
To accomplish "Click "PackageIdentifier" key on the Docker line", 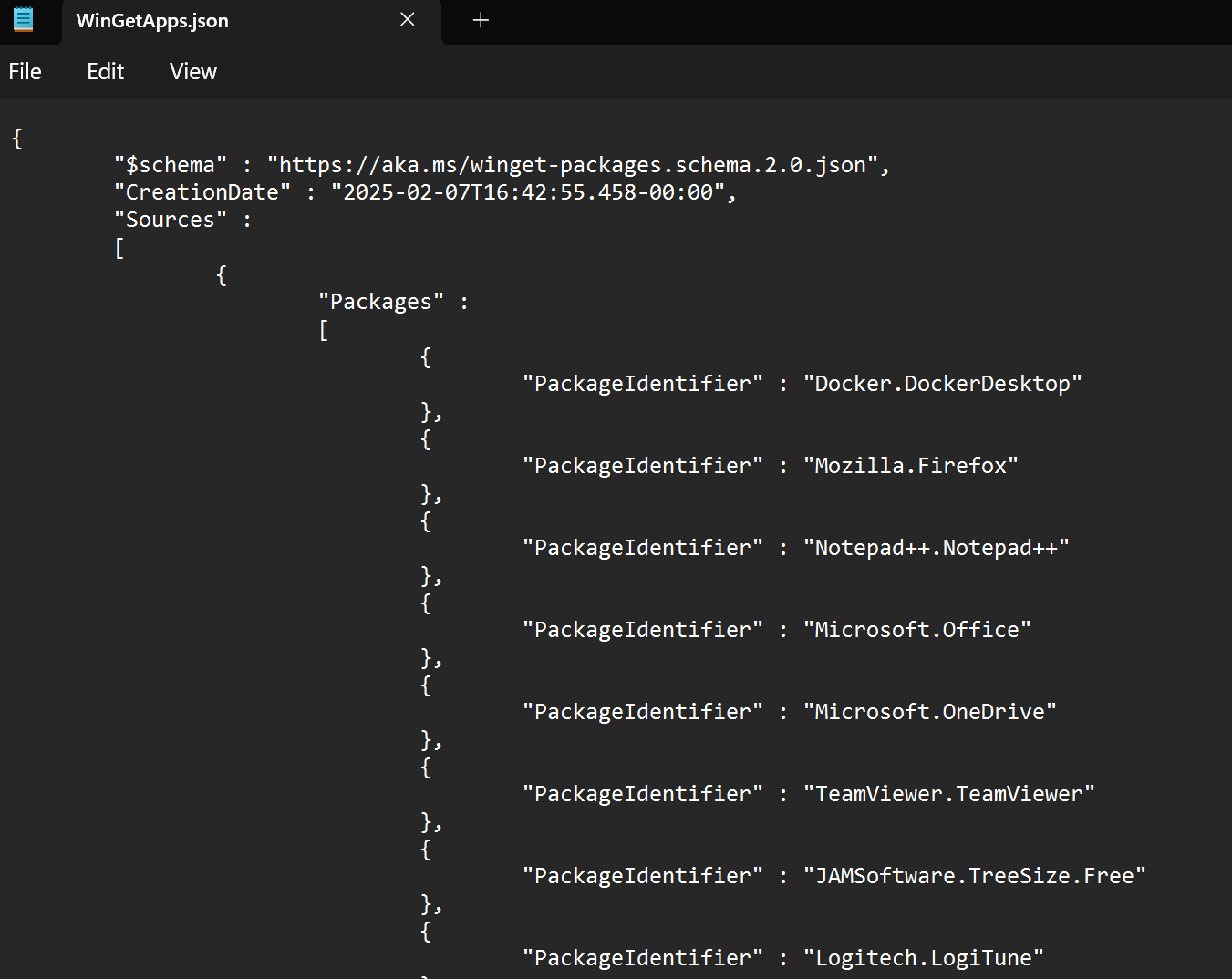I will (x=643, y=384).
